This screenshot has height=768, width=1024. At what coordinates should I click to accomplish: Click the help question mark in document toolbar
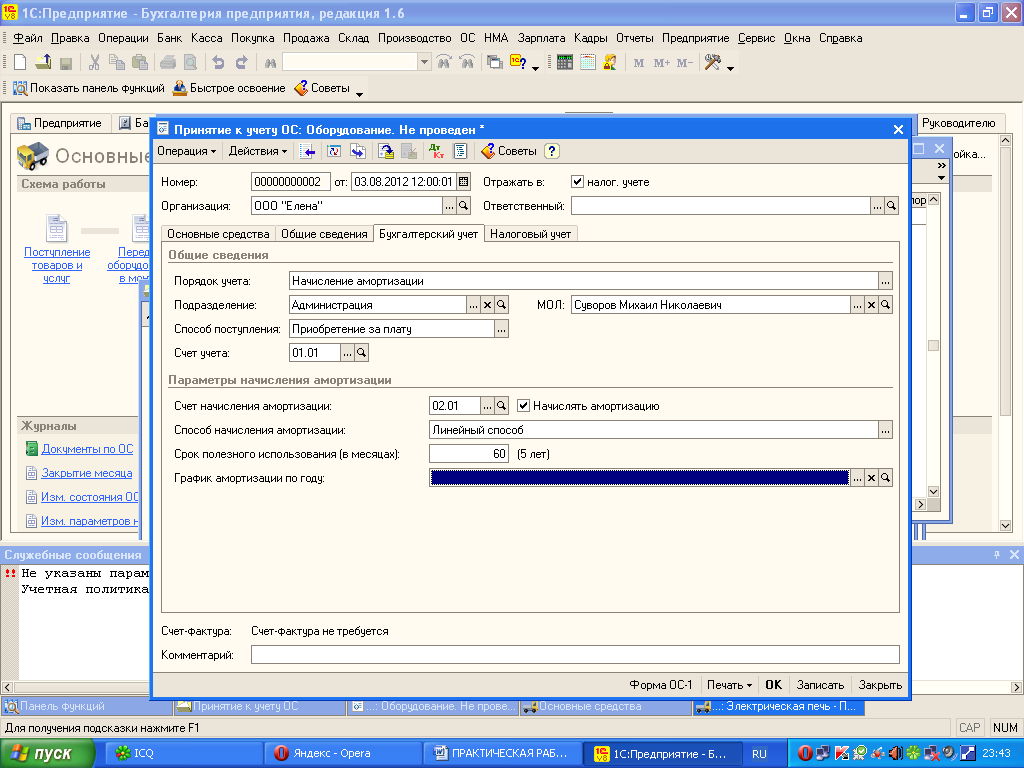[552, 152]
